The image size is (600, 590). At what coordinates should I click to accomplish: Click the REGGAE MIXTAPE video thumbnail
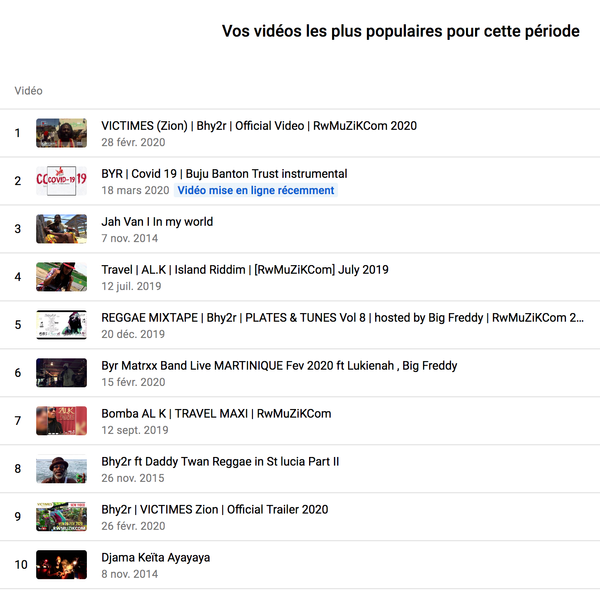(x=61, y=325)
